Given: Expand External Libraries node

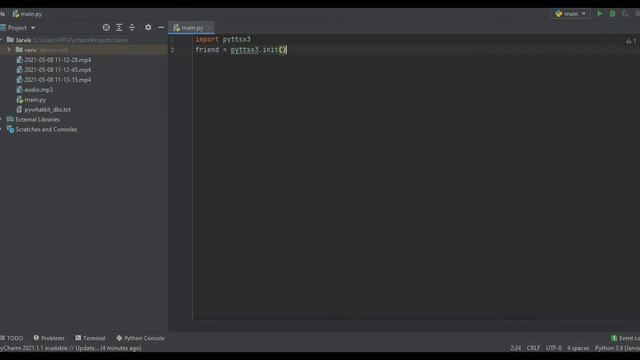Looking at the screenshot, I should (1, 120).
